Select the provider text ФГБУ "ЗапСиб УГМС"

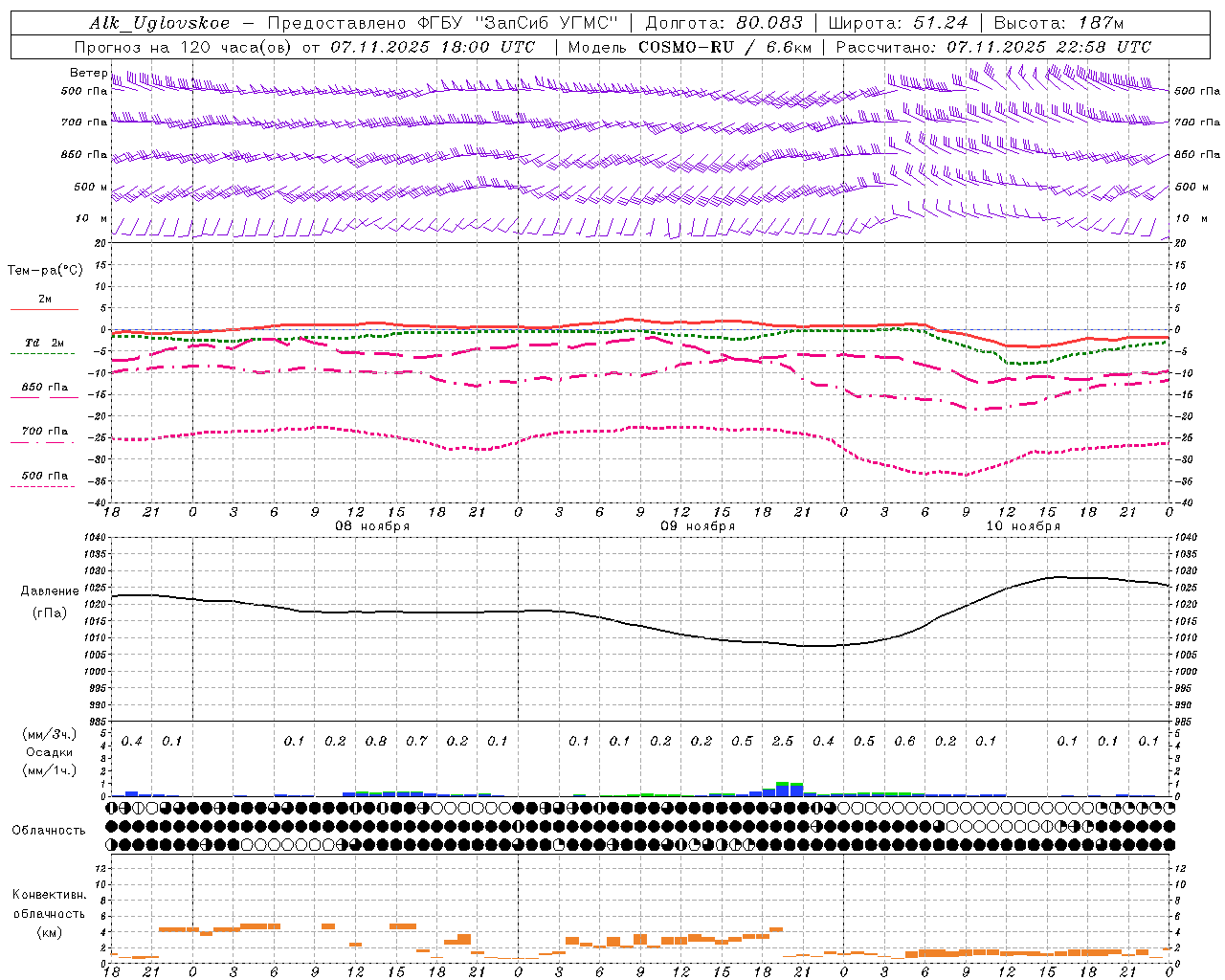(x=518, y=23)
